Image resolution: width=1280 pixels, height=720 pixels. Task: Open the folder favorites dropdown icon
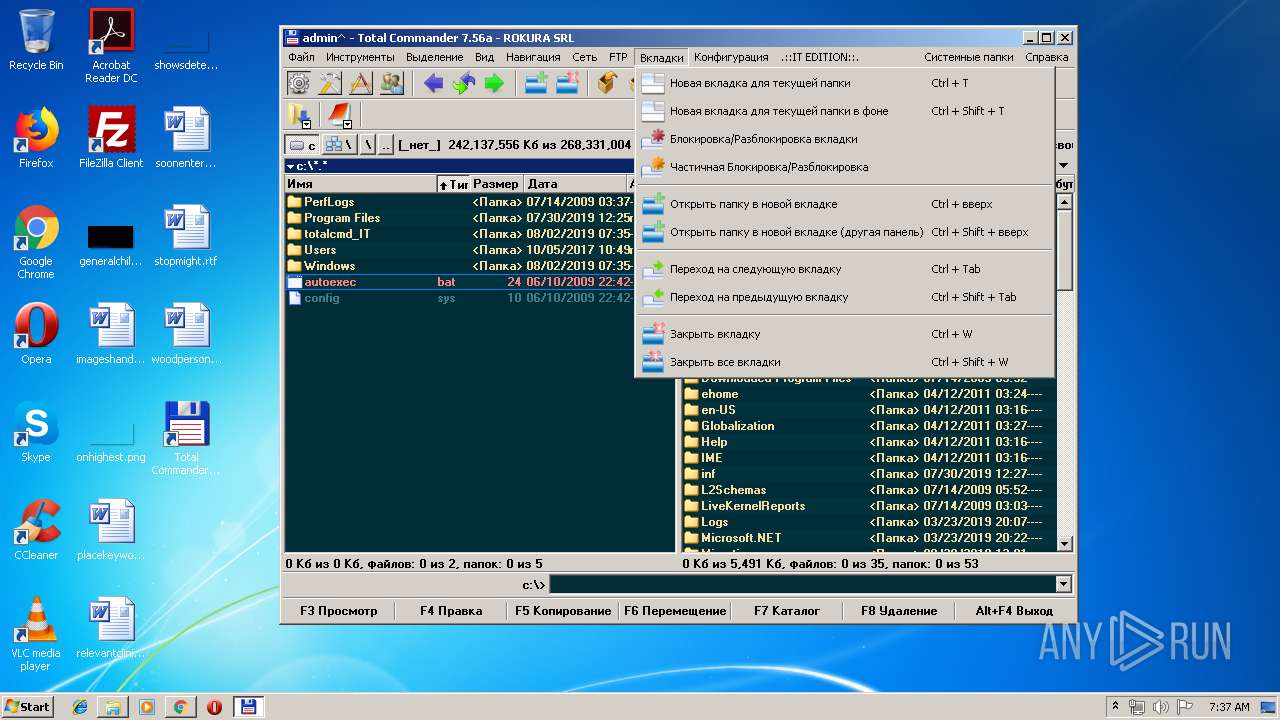[x=299, y=115]
